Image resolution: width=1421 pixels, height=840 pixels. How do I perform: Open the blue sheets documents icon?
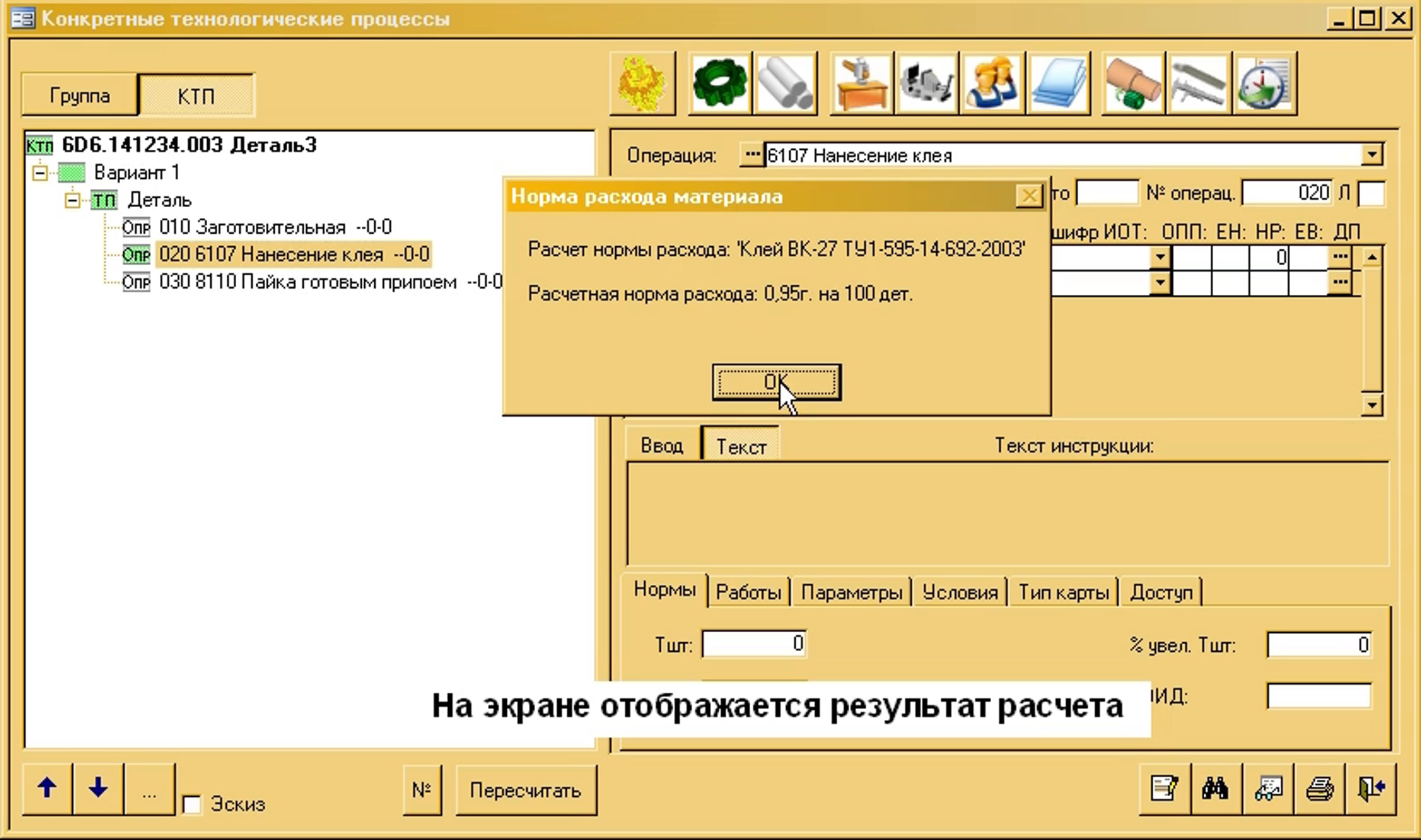1058,83
